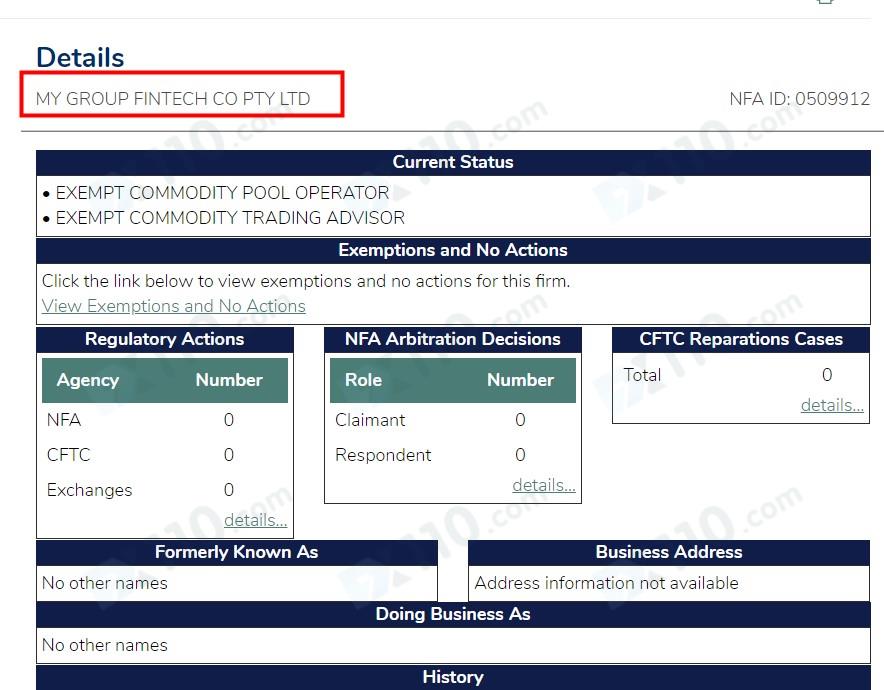
Task: Open View Exemptions and No Actions link
Action: click(x=174, y=306)
